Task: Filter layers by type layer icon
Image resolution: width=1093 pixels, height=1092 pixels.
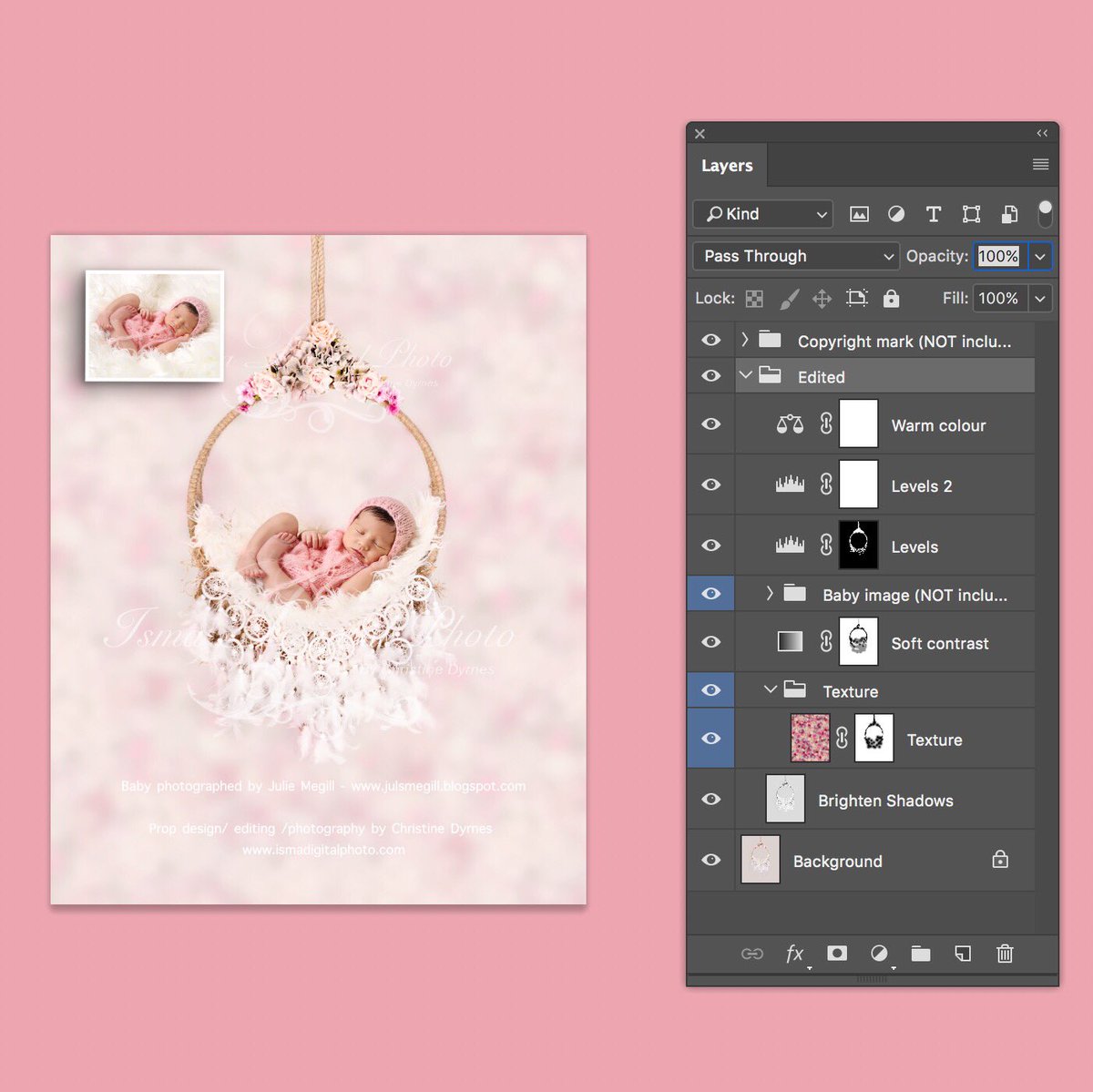Action: 934,214
